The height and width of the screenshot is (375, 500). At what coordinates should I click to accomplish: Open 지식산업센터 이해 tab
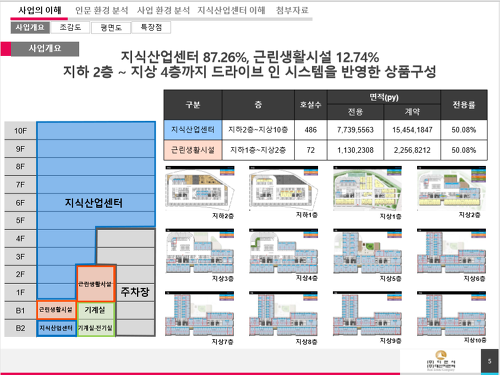(231, 10)
